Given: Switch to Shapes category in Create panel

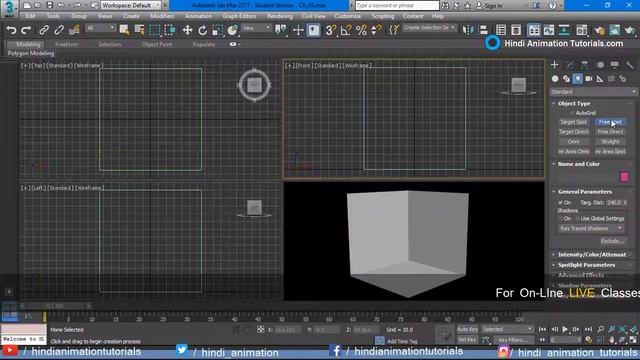Looking at the screenshot, I should point(566,78).
